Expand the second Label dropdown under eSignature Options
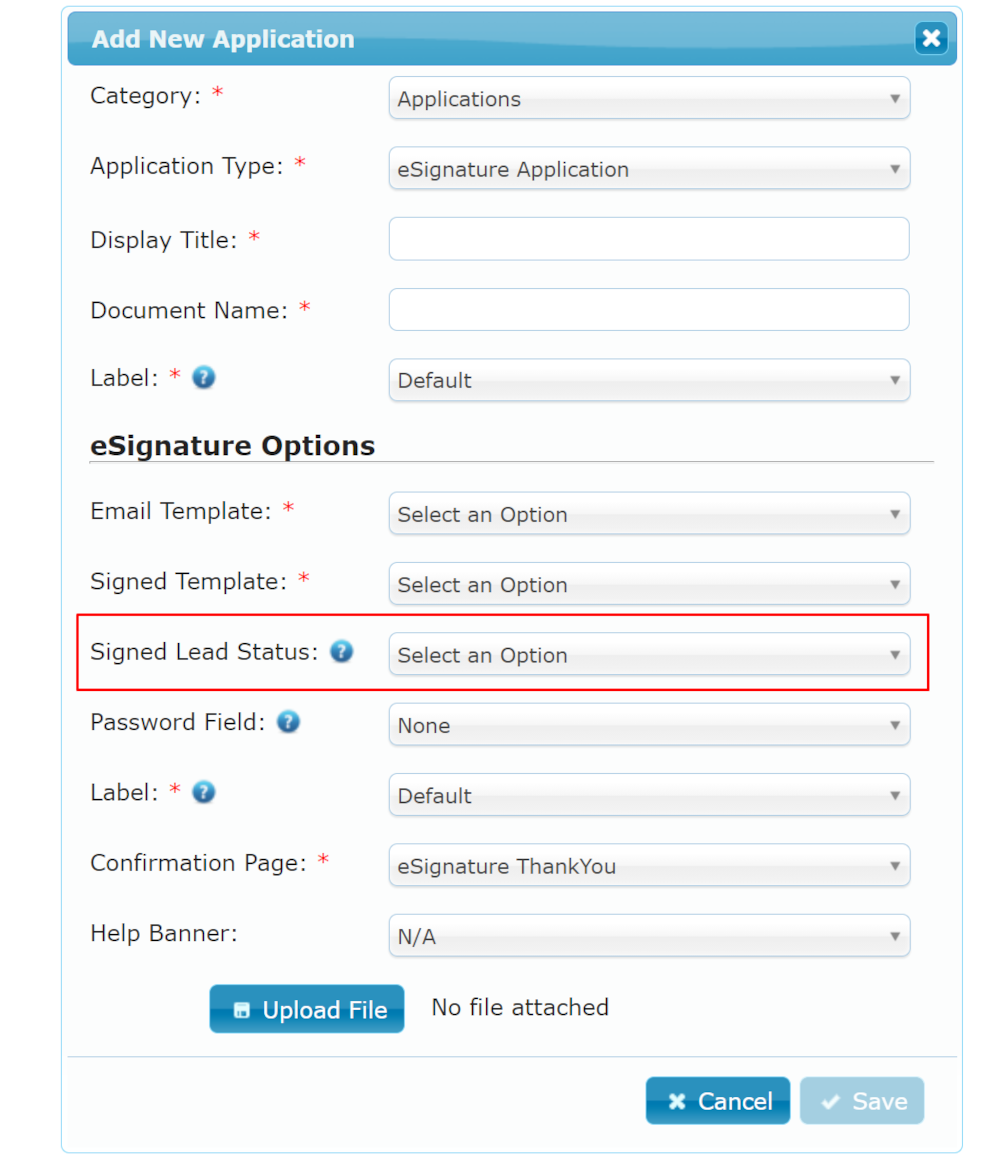The height and width of the screenshot is (1160, 1000). click(x=649, y=795)
